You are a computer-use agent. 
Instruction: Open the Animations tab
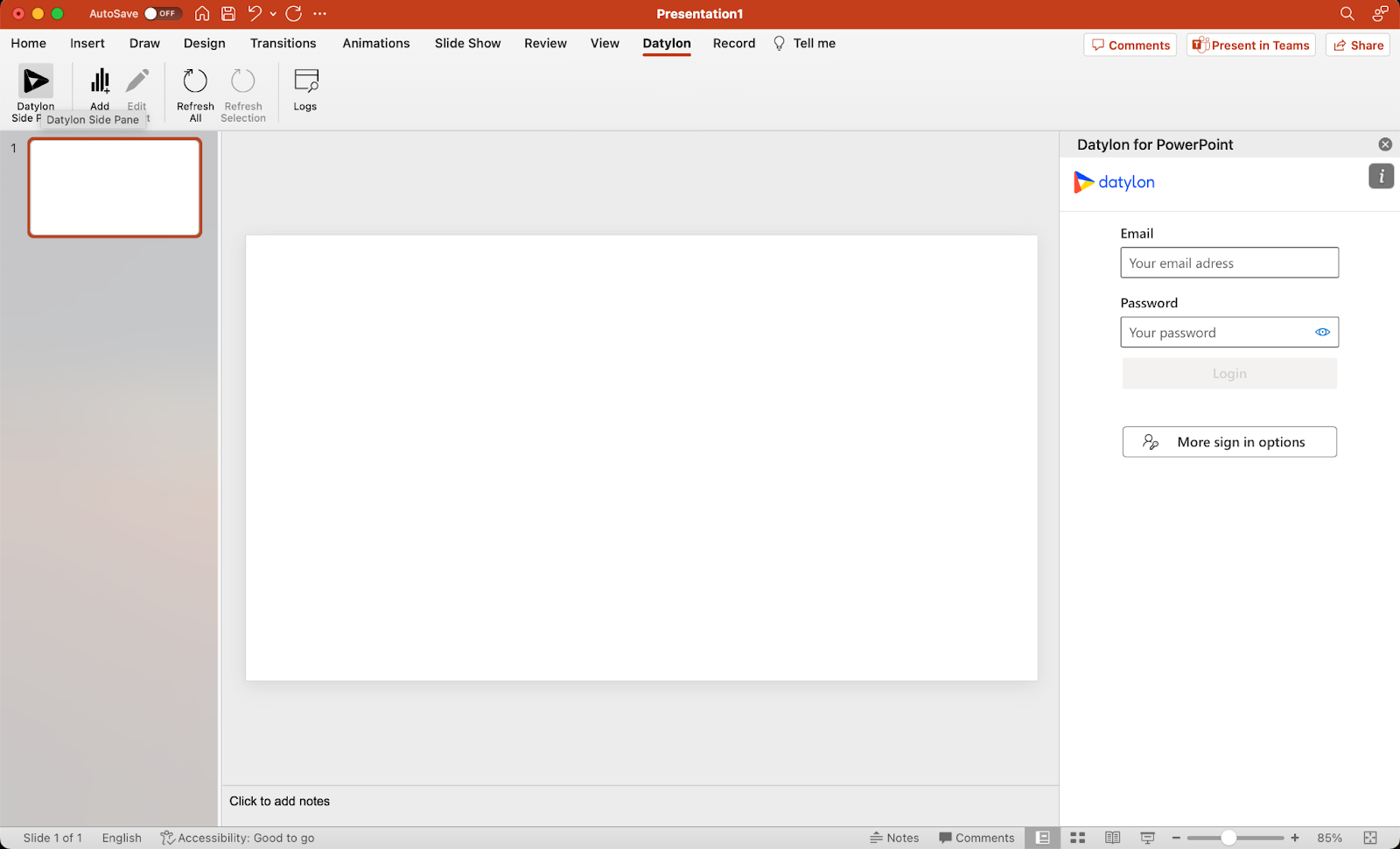(376, 43)
